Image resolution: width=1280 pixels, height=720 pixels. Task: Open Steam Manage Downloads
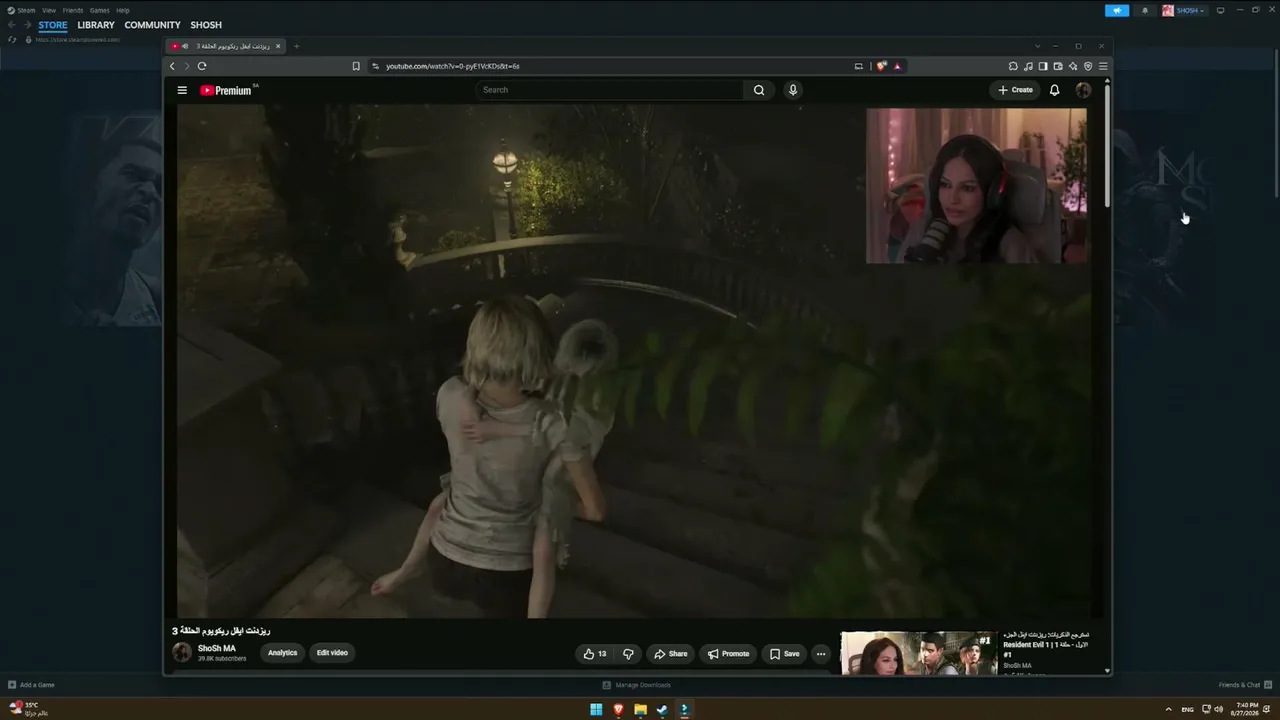pos(637,685)
